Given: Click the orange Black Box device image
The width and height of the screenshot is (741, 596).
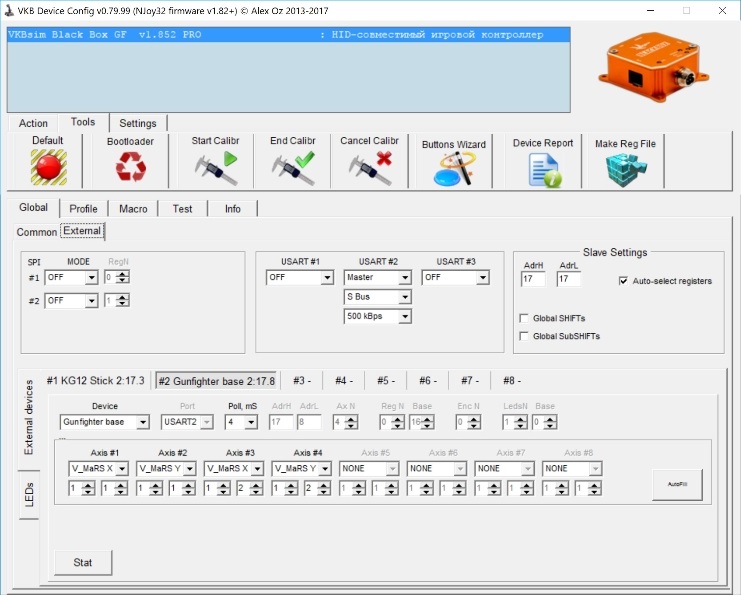Looking at the screenshot, I should tap(654, 66).
